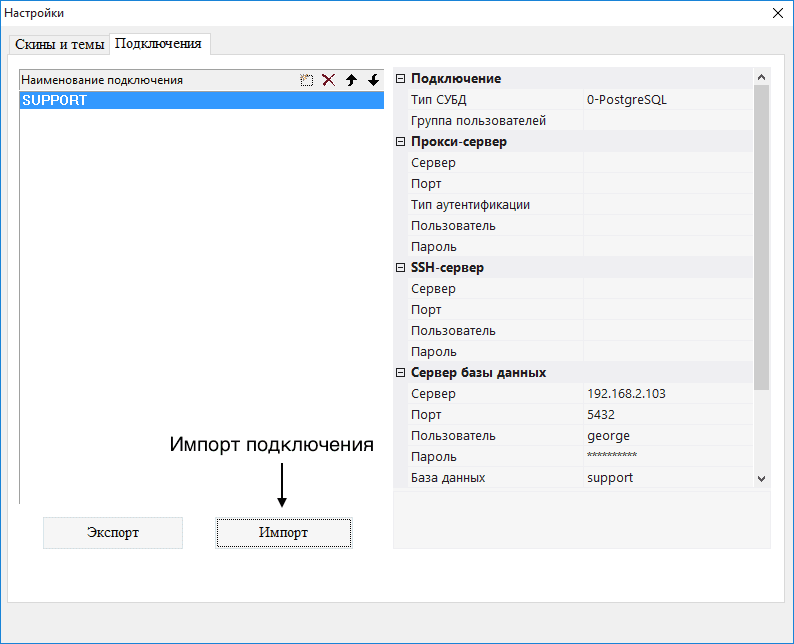
Task: Move connection down with the arrow icon
Action: click(373, 80)
